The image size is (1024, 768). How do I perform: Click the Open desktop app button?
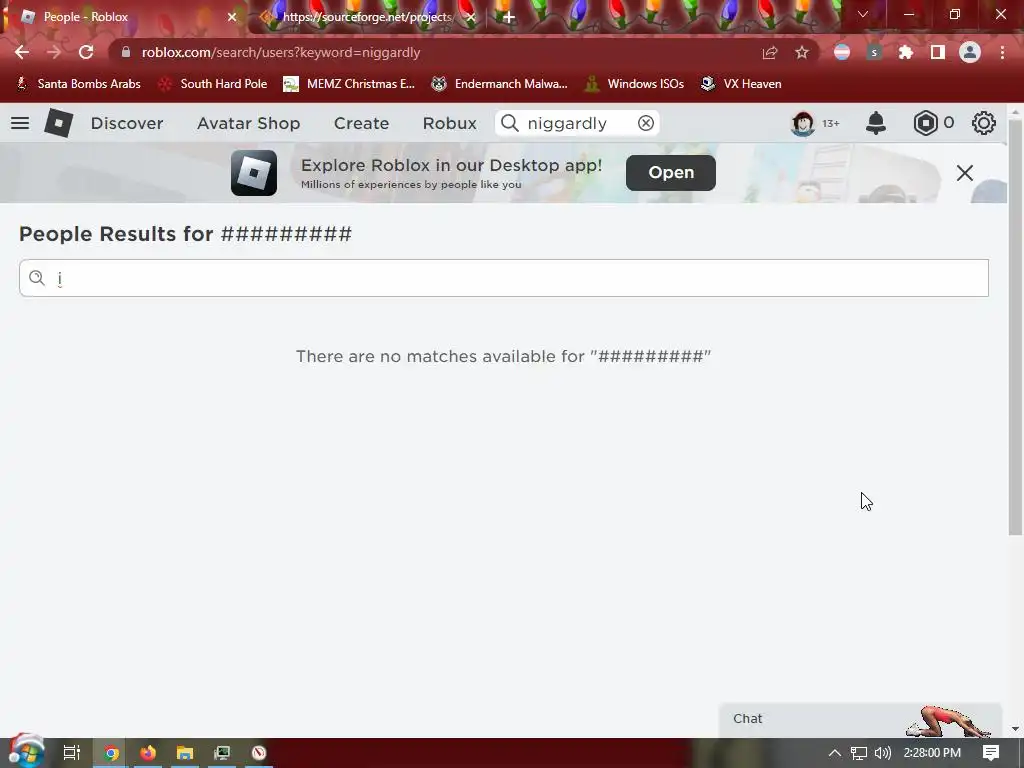[x=671, y=173]
